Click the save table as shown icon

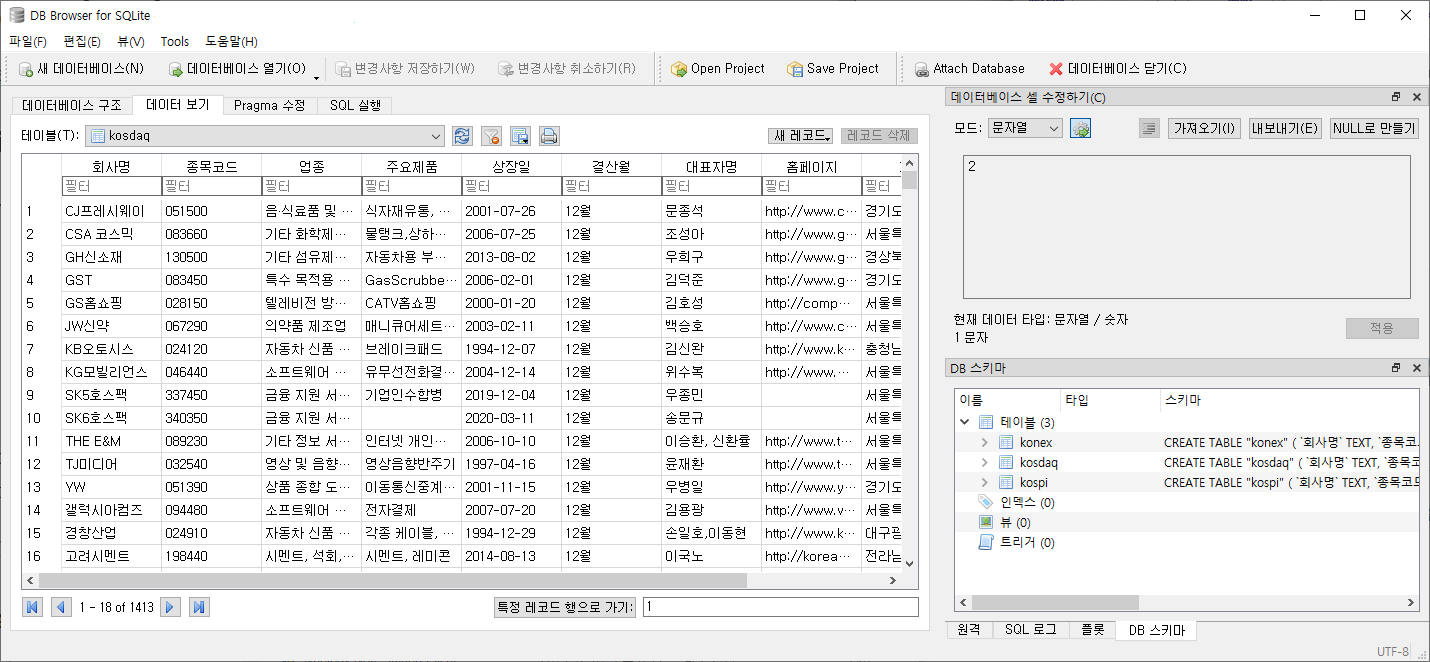pos(520,136)
